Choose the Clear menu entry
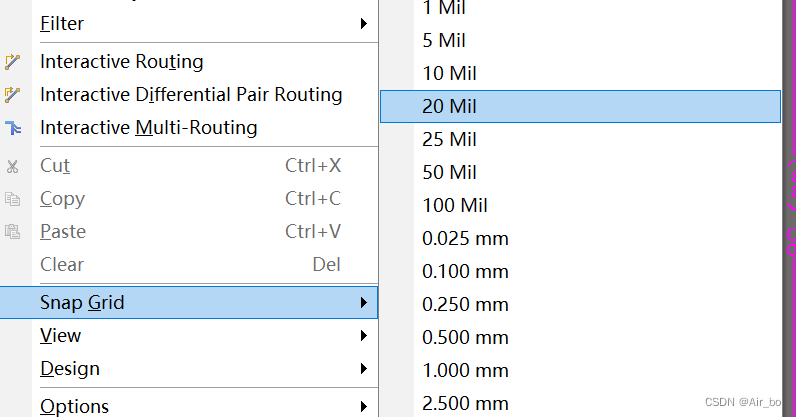Image resolution: width=796 pixels, height=417 pixels. tap(62, 265)
